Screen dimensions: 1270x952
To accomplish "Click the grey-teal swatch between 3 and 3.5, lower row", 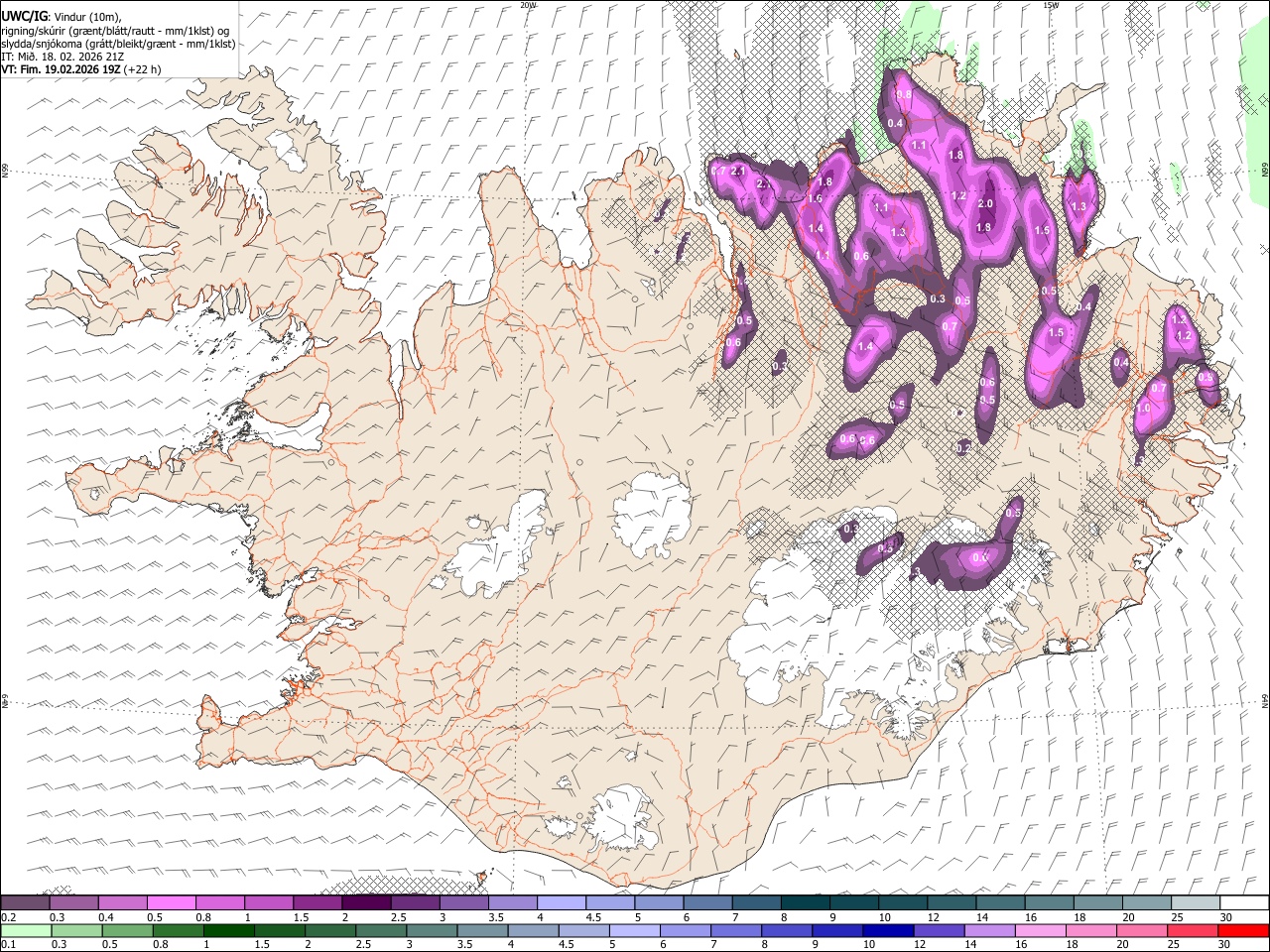I will pos(432,930).
